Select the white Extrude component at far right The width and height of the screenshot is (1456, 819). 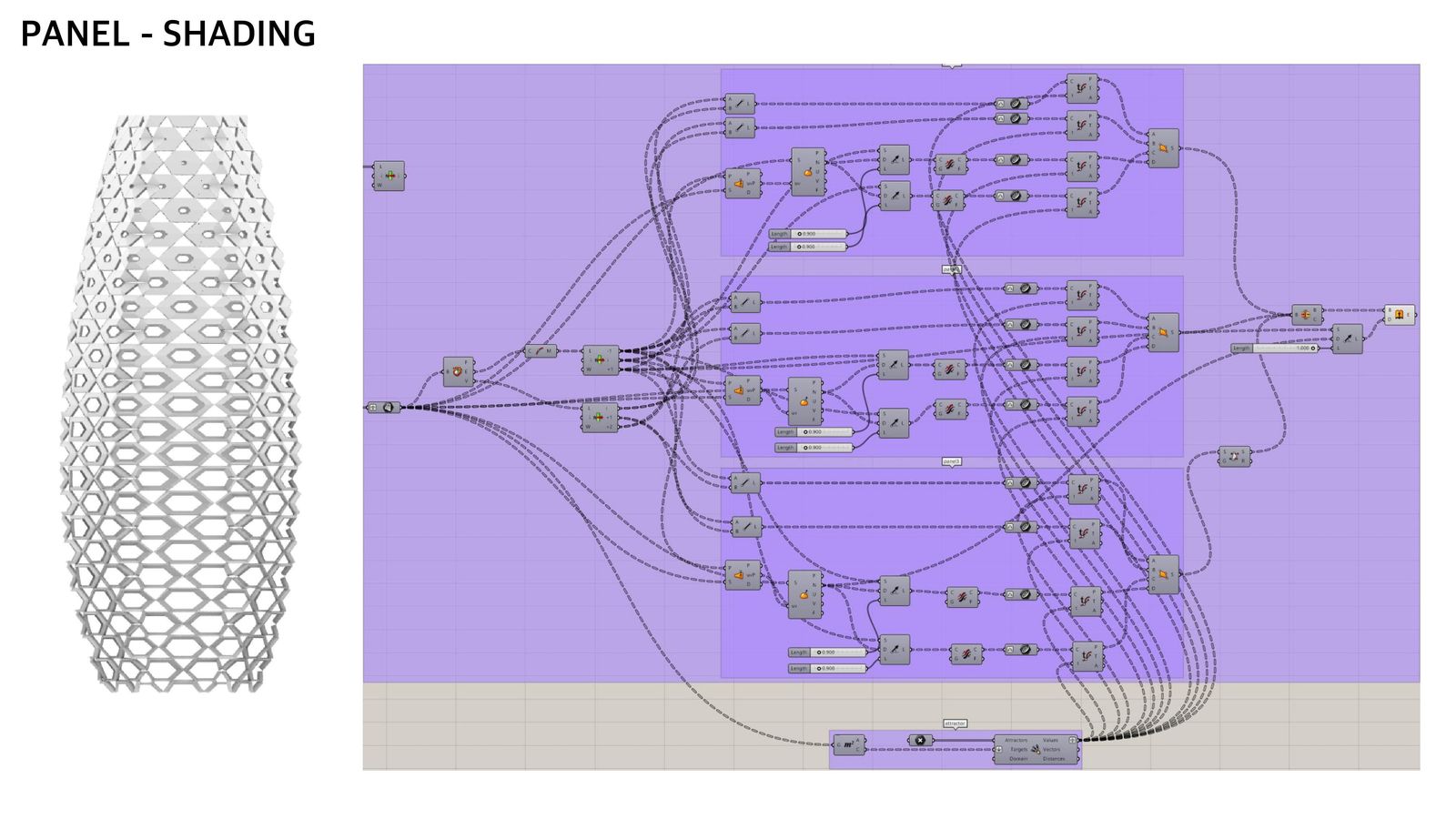coord(1400,315)
